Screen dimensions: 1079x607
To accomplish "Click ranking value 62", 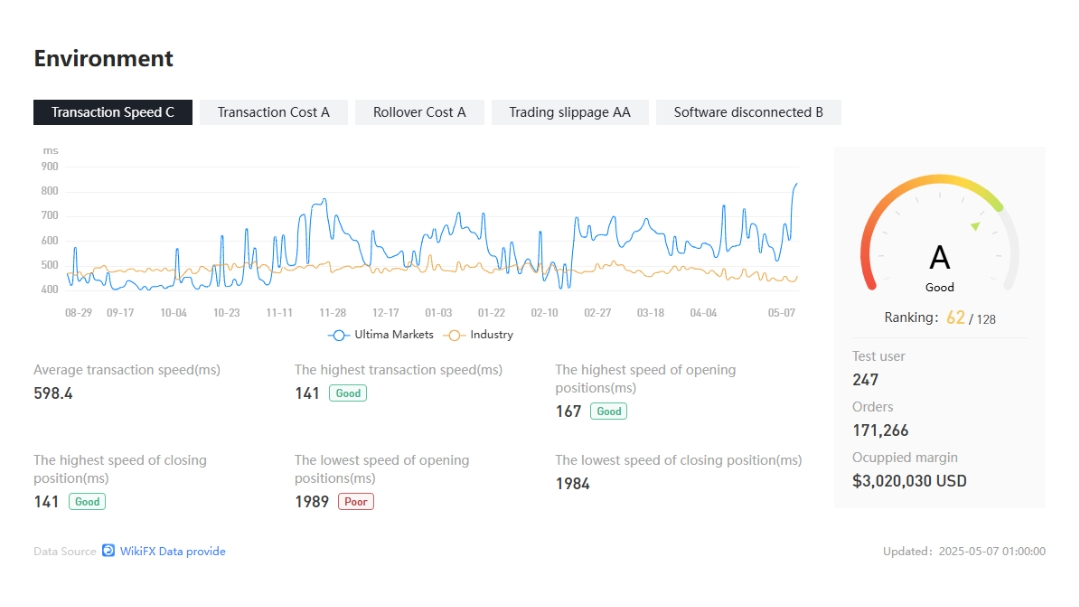I will click(955, 317).
